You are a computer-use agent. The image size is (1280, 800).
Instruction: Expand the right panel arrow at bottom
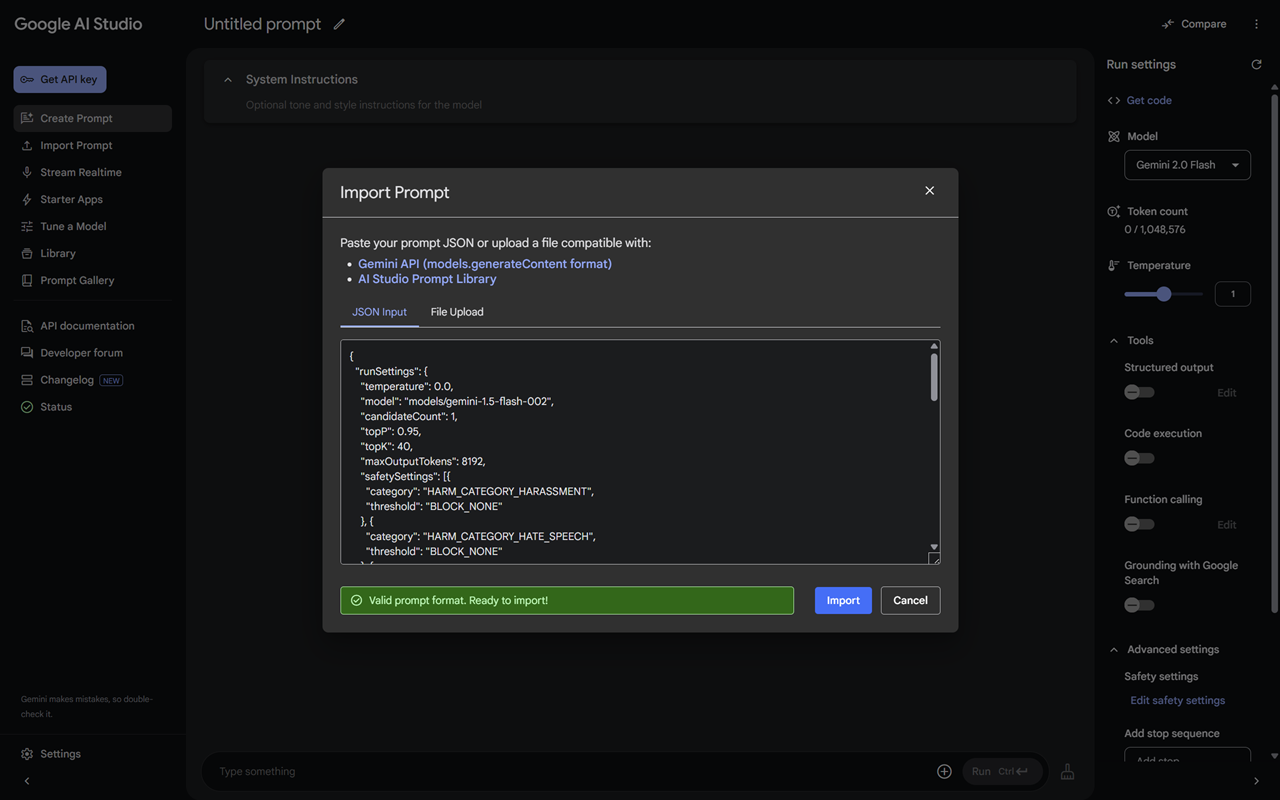(x=1256, y=781)
